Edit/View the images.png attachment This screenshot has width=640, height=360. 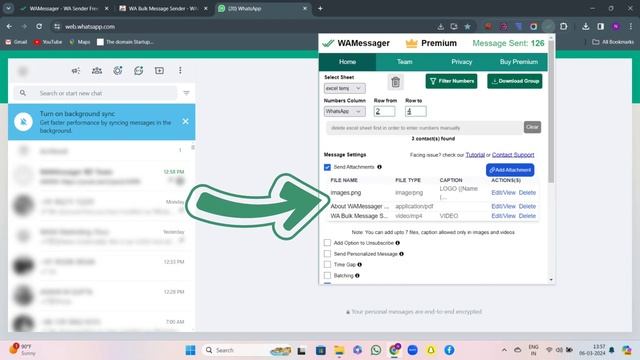pos(503,193)
